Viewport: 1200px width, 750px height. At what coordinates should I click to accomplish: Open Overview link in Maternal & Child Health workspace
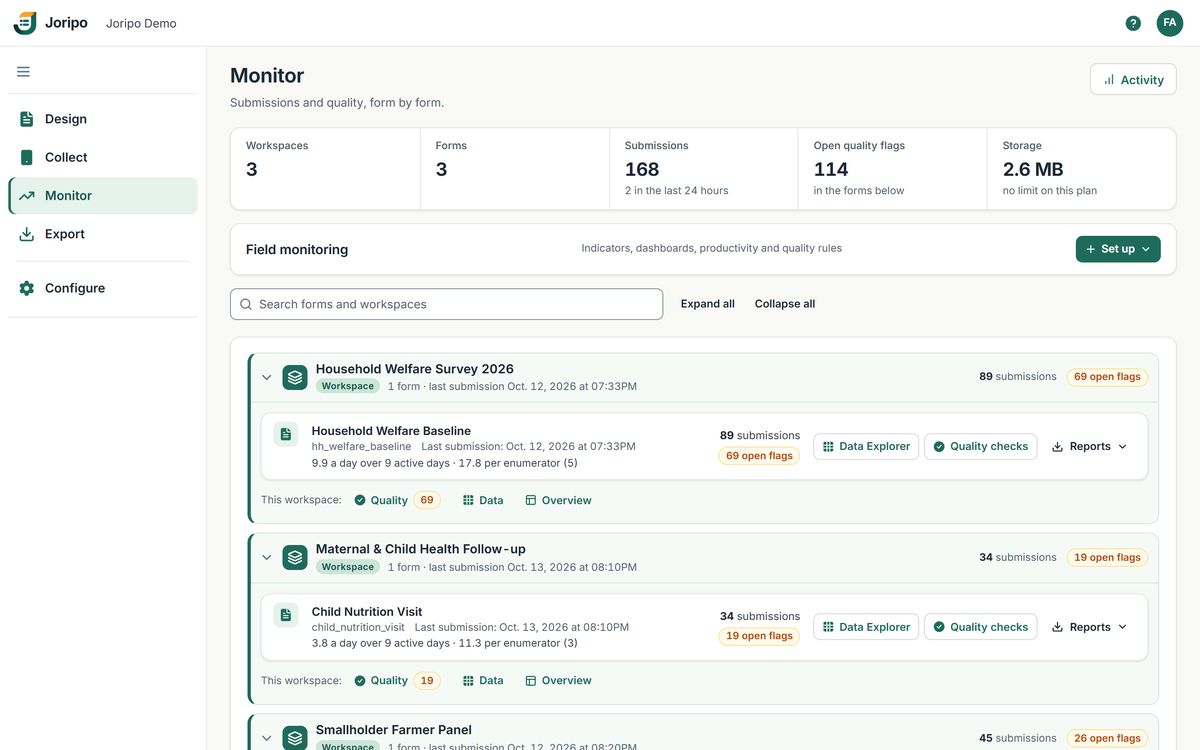point(558,681)
